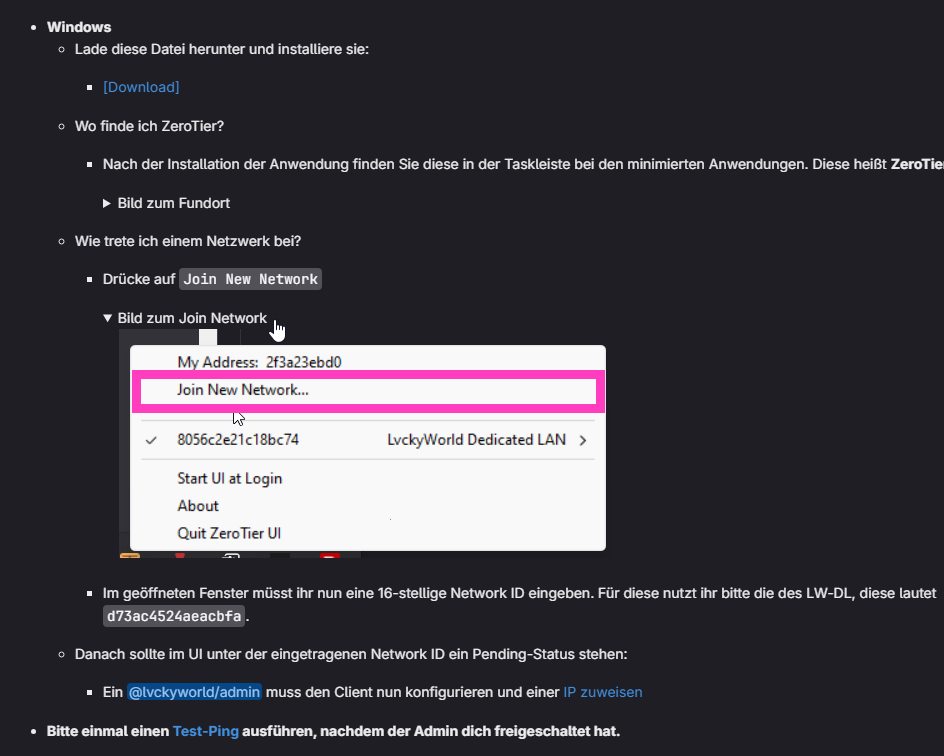Screen dimensions: 944x756
Task: Click the network ID 8056c2e21c18bc74 entry
Action: (238, 440)
